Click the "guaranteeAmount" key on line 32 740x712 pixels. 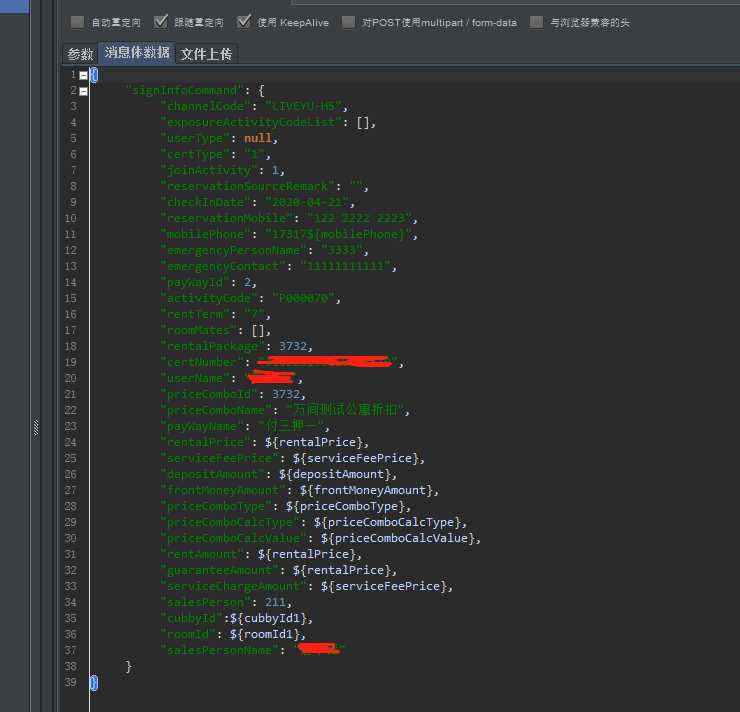219,570
